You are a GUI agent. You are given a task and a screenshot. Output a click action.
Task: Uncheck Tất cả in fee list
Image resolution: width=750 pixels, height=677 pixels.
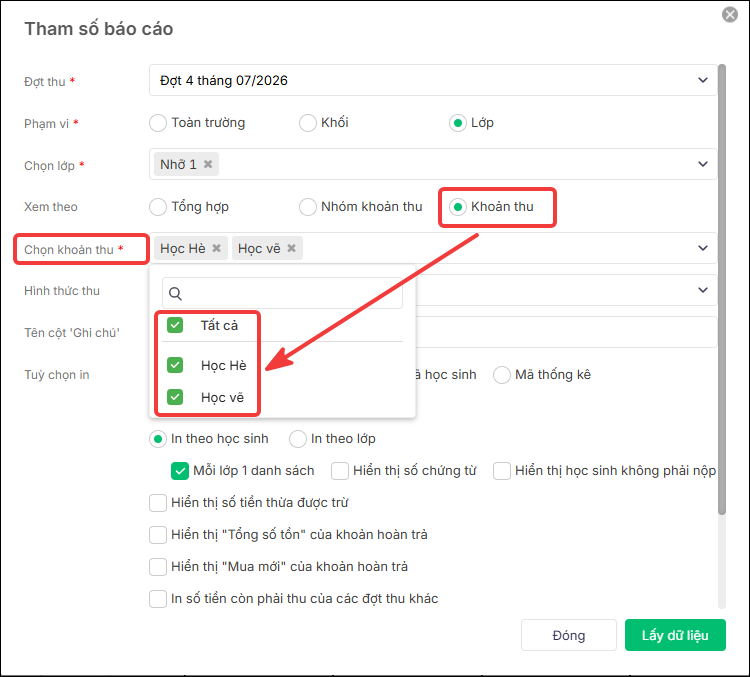click(175, 325)
